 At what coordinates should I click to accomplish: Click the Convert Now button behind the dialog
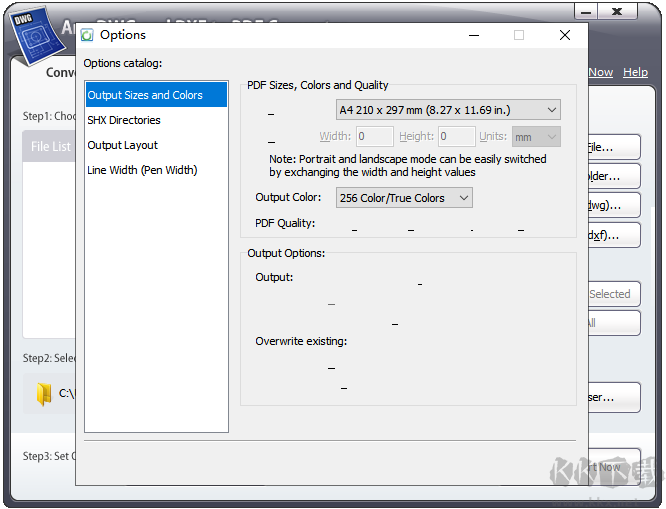(614, 467)
